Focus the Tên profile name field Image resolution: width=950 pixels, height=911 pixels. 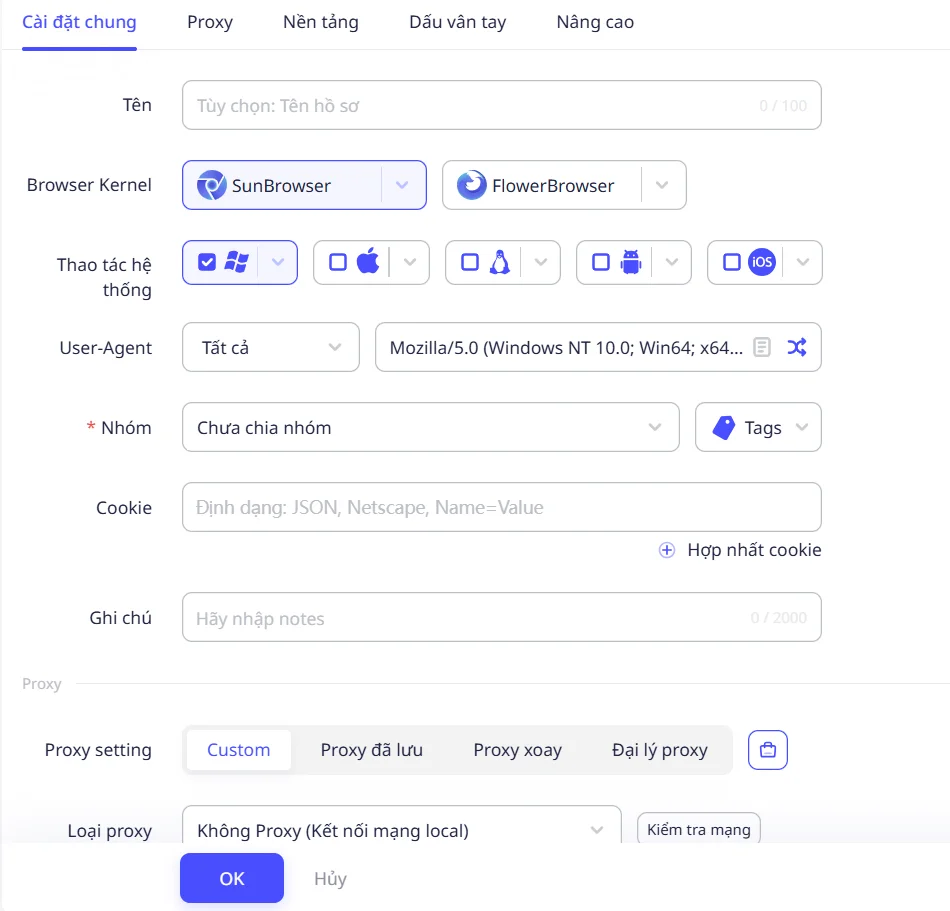(502, 105)
